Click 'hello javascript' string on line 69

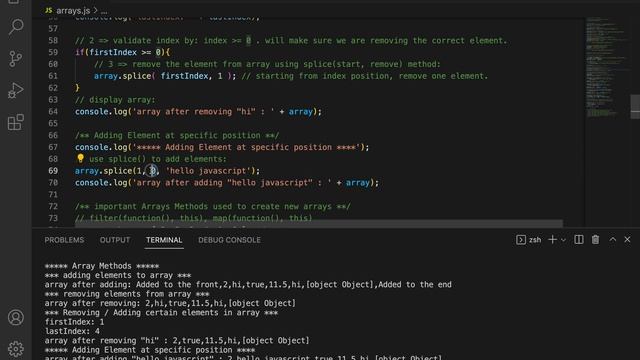point(208,171)
